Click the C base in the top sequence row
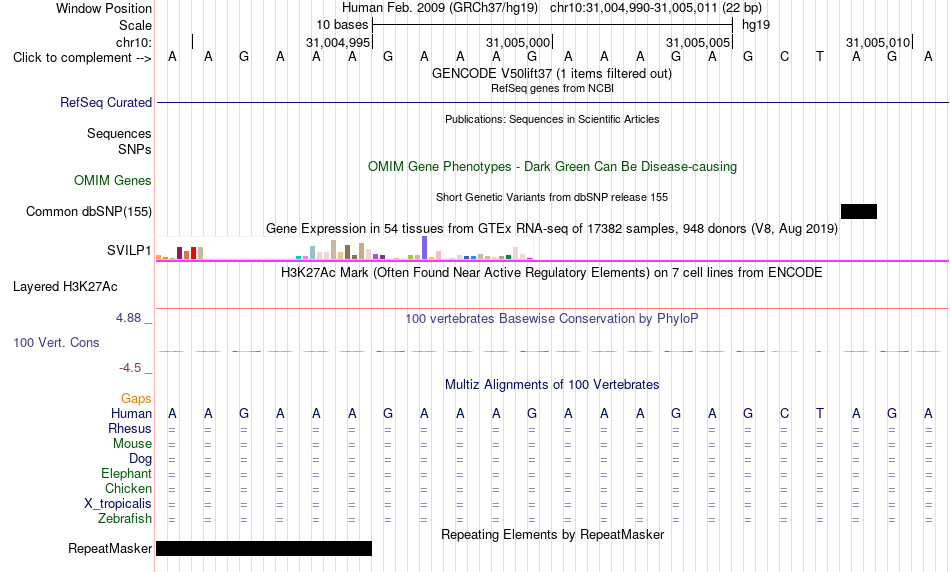Viewport: 950px width, 572px height. click(x=785, y=56)
